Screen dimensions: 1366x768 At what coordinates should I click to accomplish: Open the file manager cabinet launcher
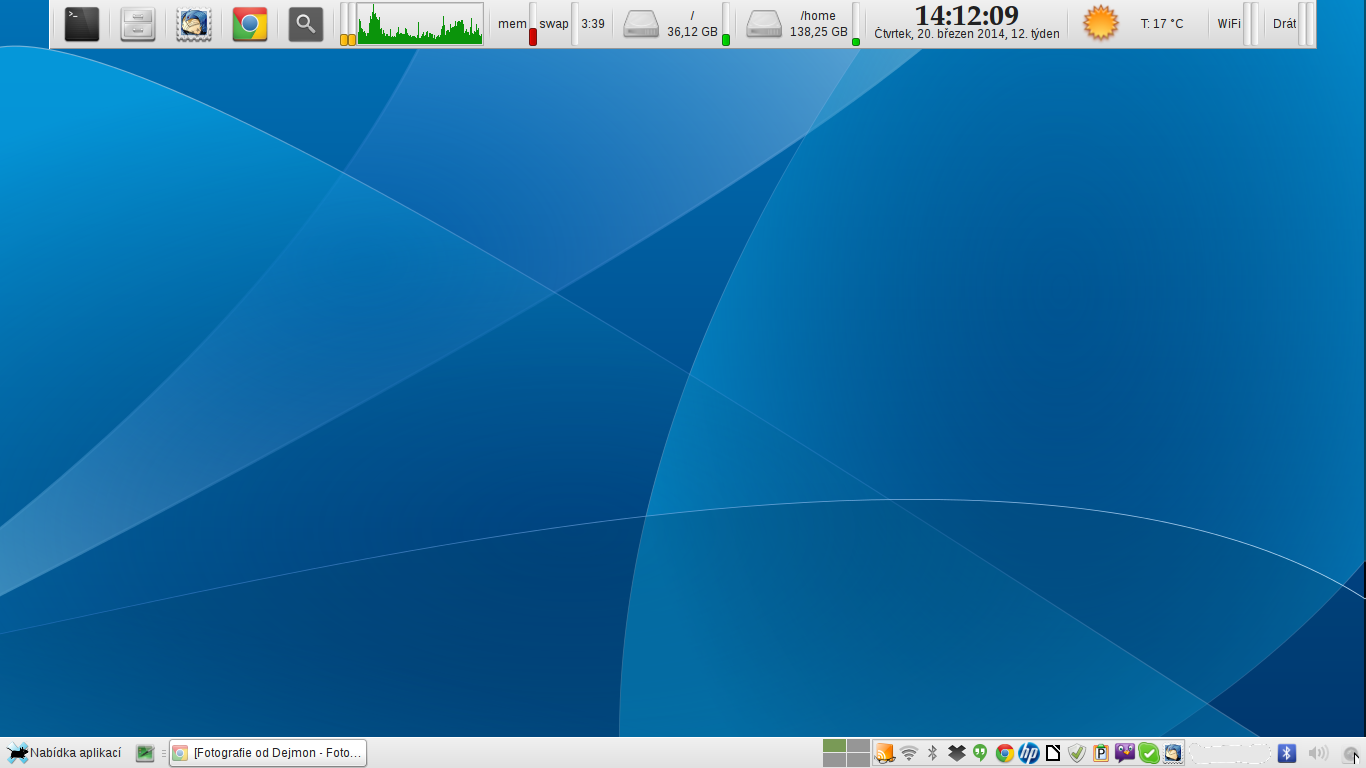click(138, 24)
